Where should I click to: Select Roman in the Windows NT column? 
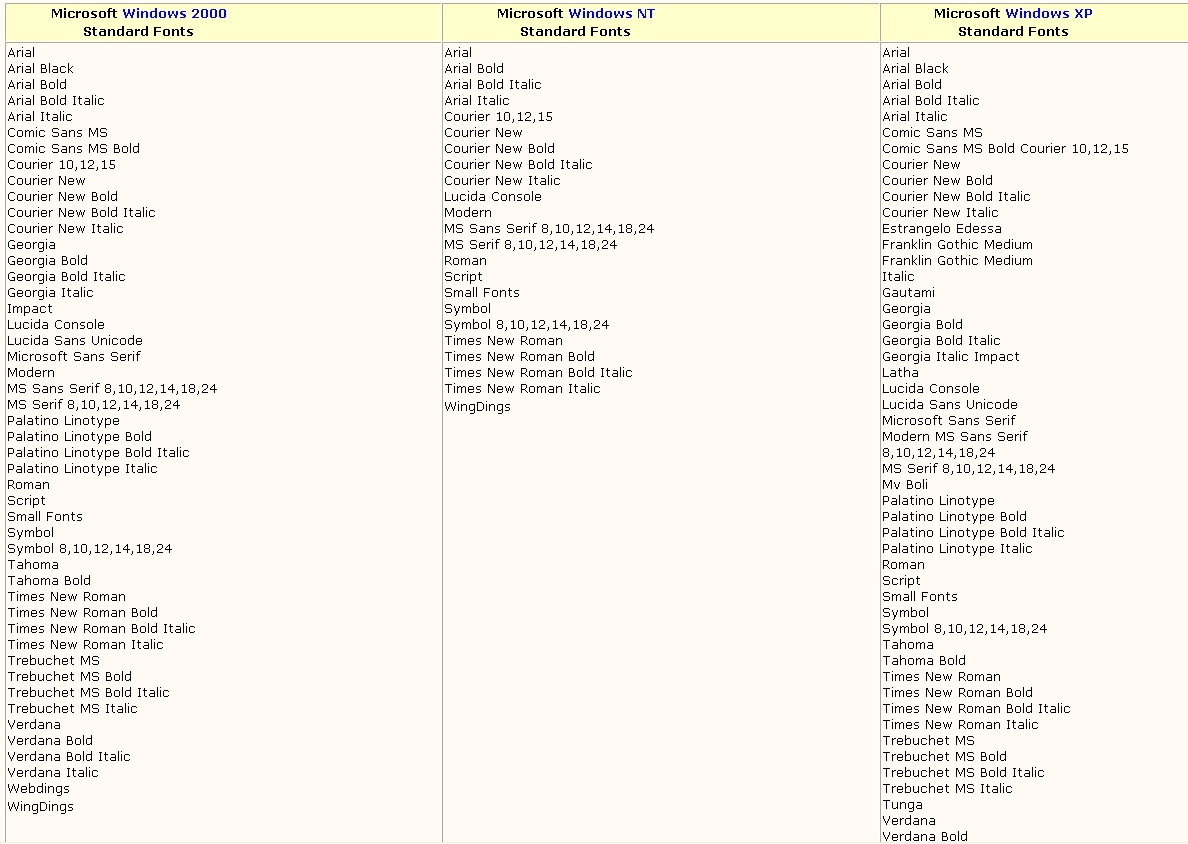[465, 261]
